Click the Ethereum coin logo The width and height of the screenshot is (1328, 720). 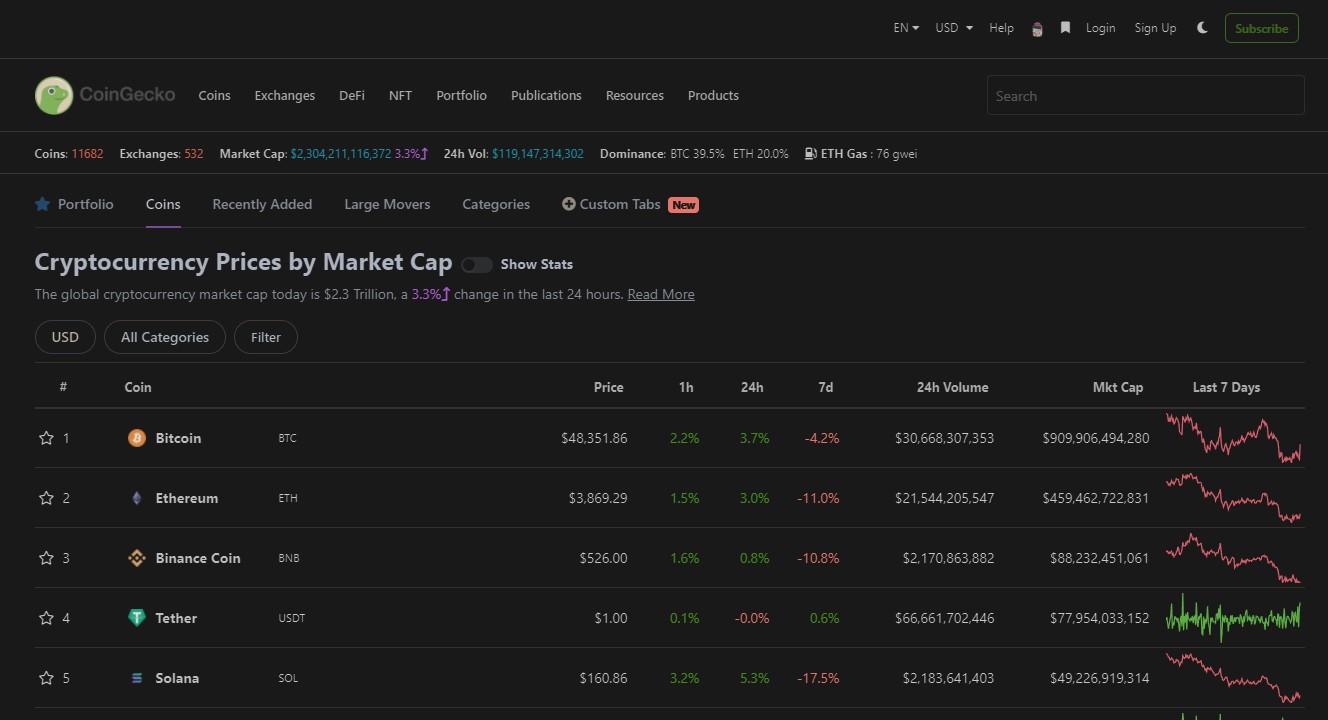pos(137,498)
